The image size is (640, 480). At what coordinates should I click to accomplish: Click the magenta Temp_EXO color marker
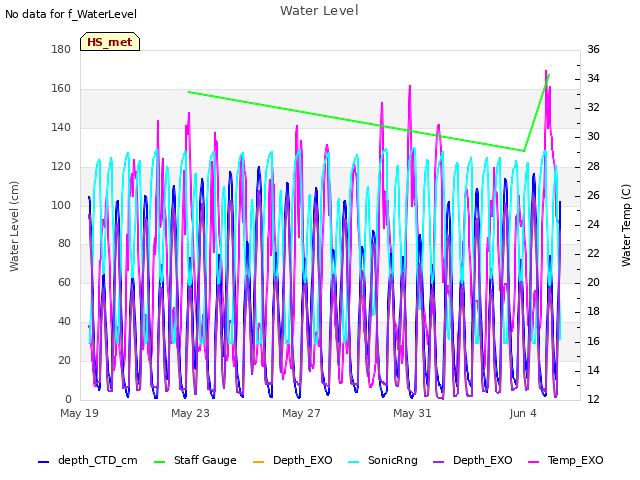[533, 462]
